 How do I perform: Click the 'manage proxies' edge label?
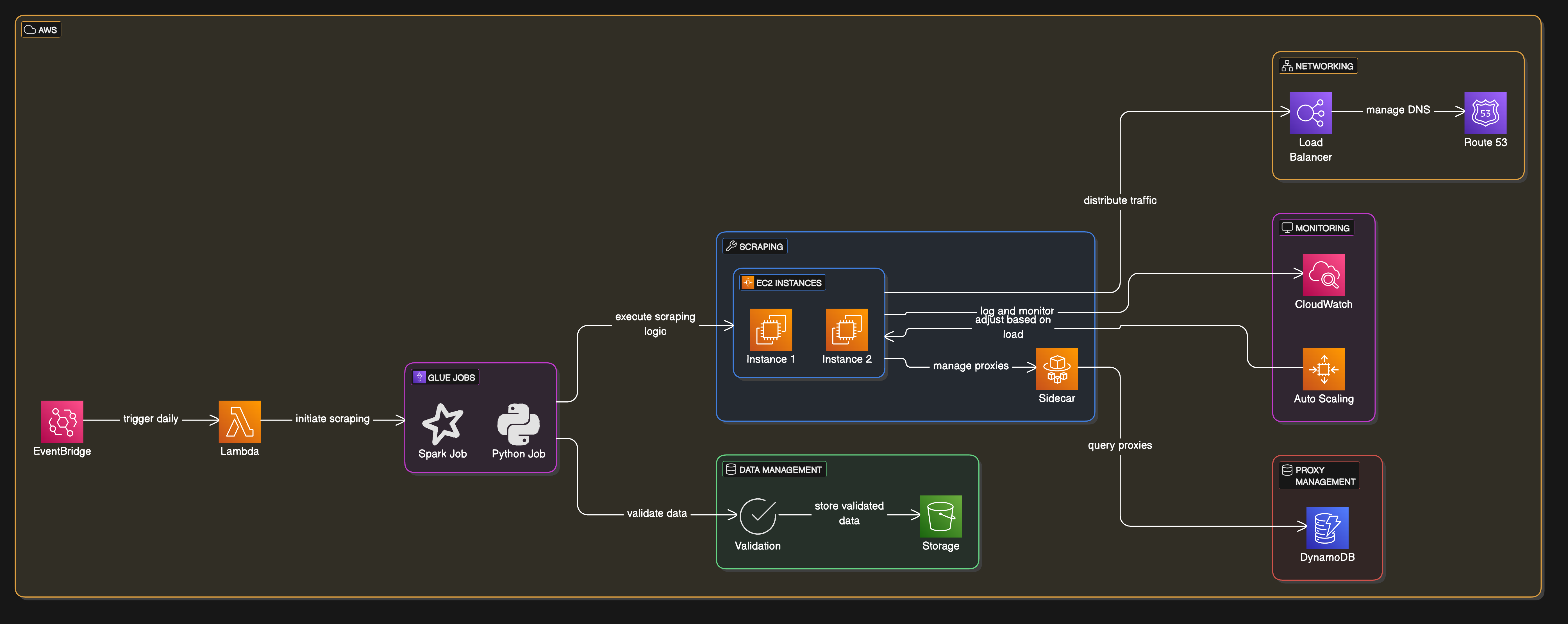pos(971,366)
